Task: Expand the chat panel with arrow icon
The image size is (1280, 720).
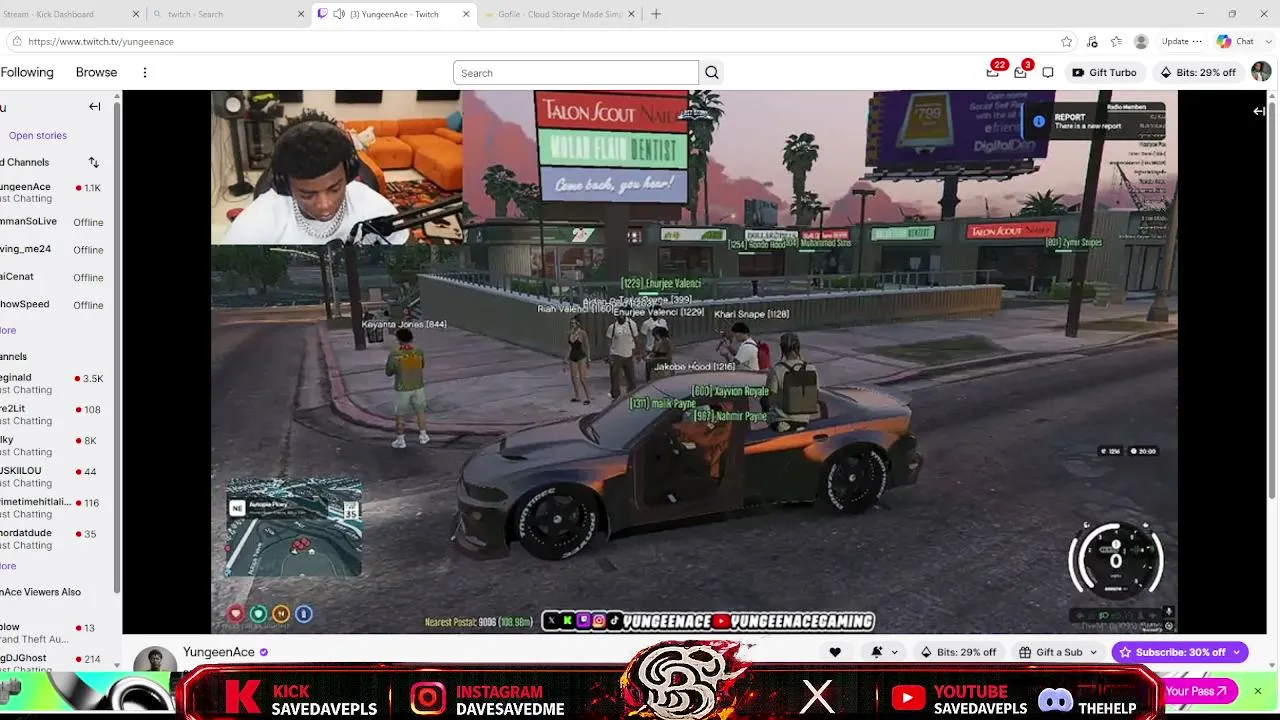Action: (x=1259, y=111)
